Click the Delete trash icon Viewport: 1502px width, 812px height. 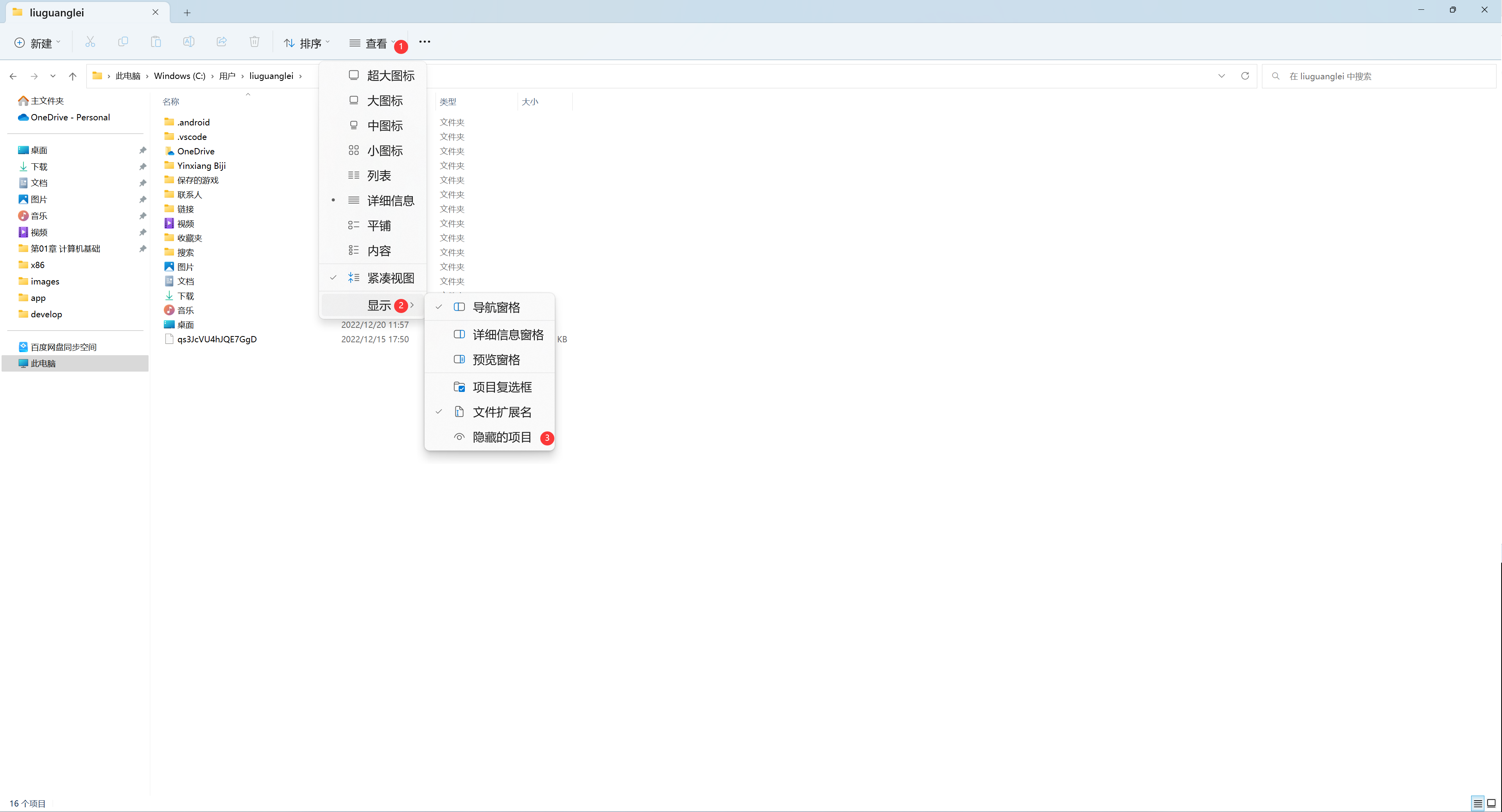click(x=254, y=42)
